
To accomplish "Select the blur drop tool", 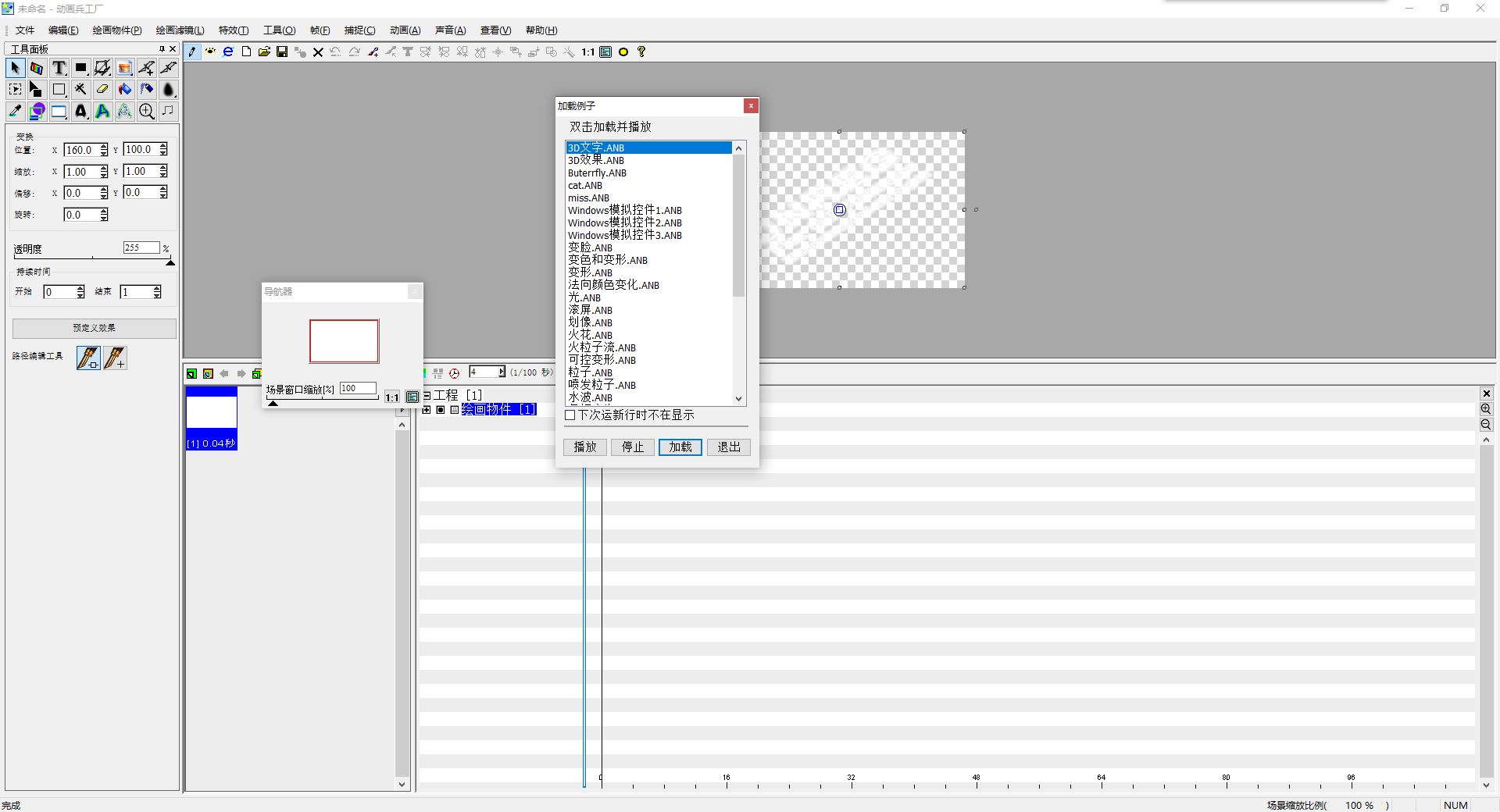I will pyautogui.click(x=168, y=89).
